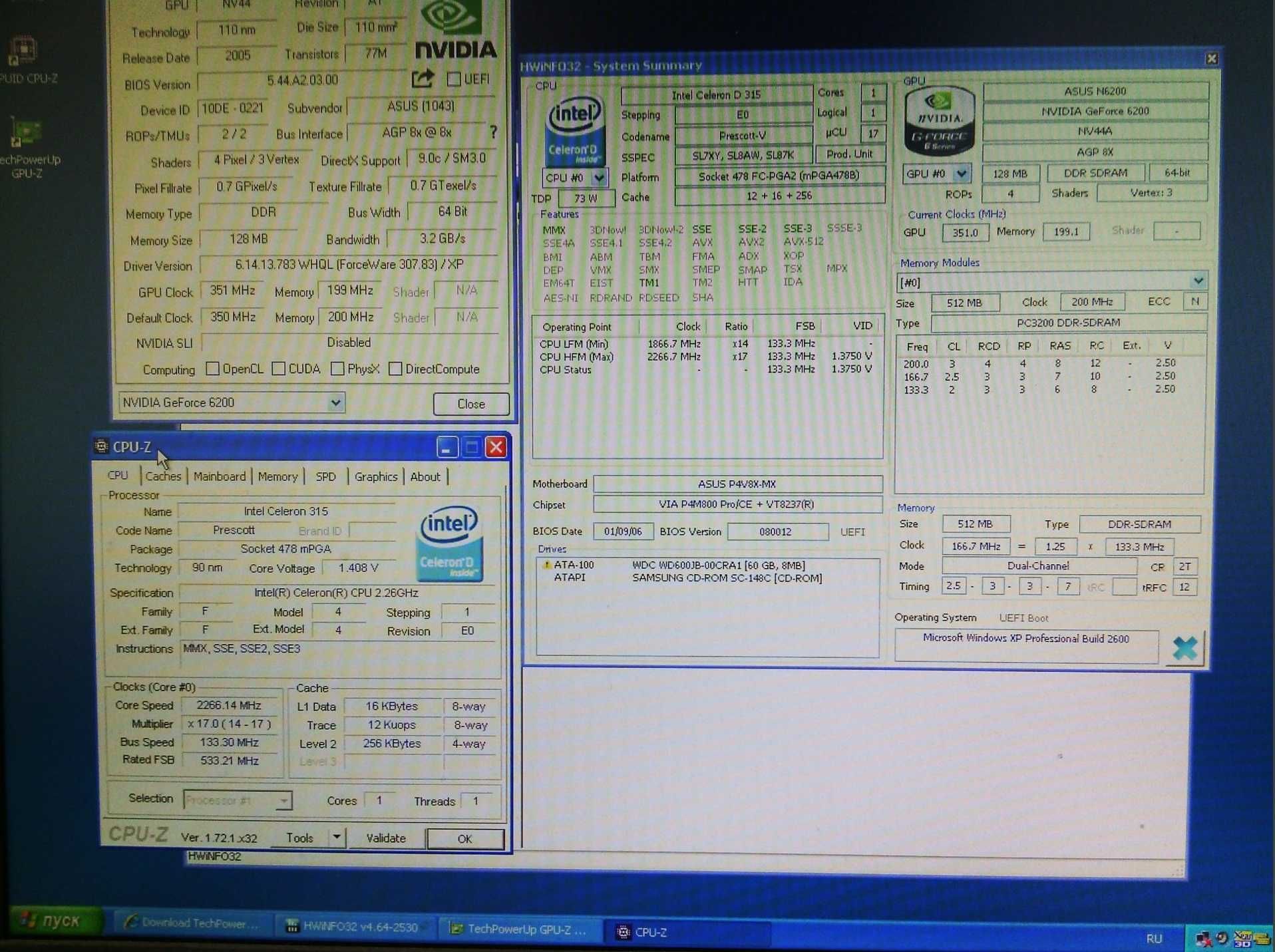Click the PC3200 DDR-SDRAM type field
The width and height of the screenshot is (1275, 952).
(1068, 323)
